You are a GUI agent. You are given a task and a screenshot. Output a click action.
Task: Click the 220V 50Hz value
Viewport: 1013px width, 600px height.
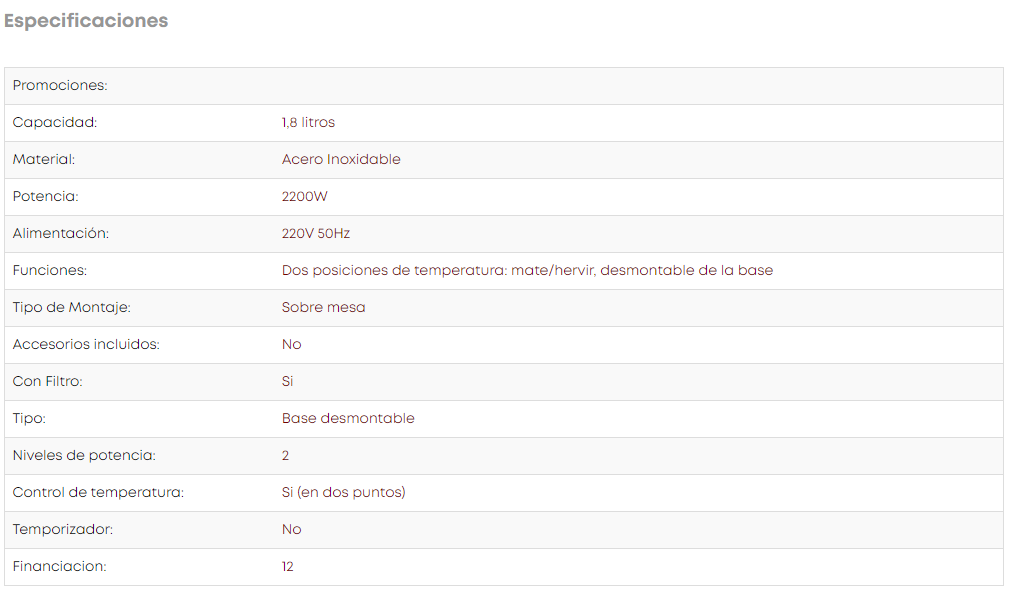tap(316, 233)
